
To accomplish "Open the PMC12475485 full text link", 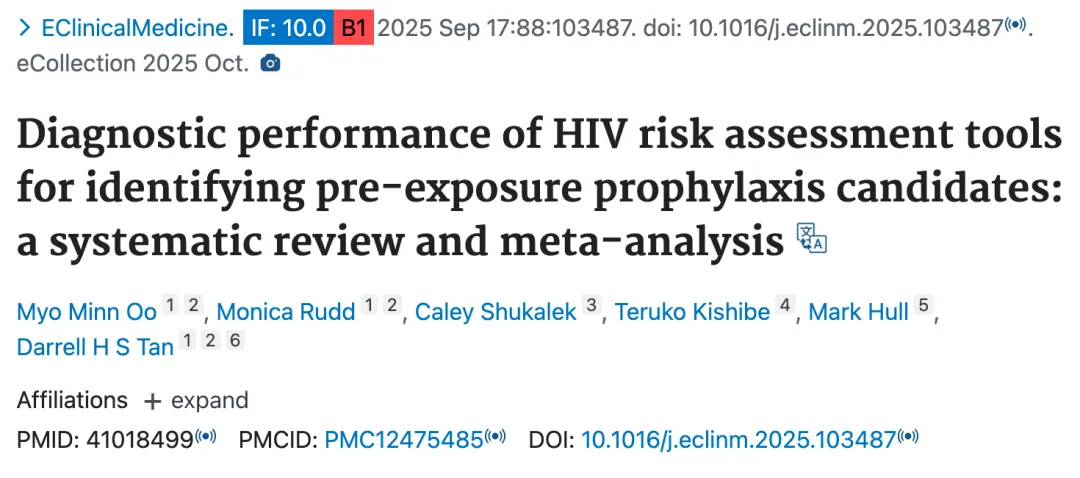I will click(x=404, y=439).
